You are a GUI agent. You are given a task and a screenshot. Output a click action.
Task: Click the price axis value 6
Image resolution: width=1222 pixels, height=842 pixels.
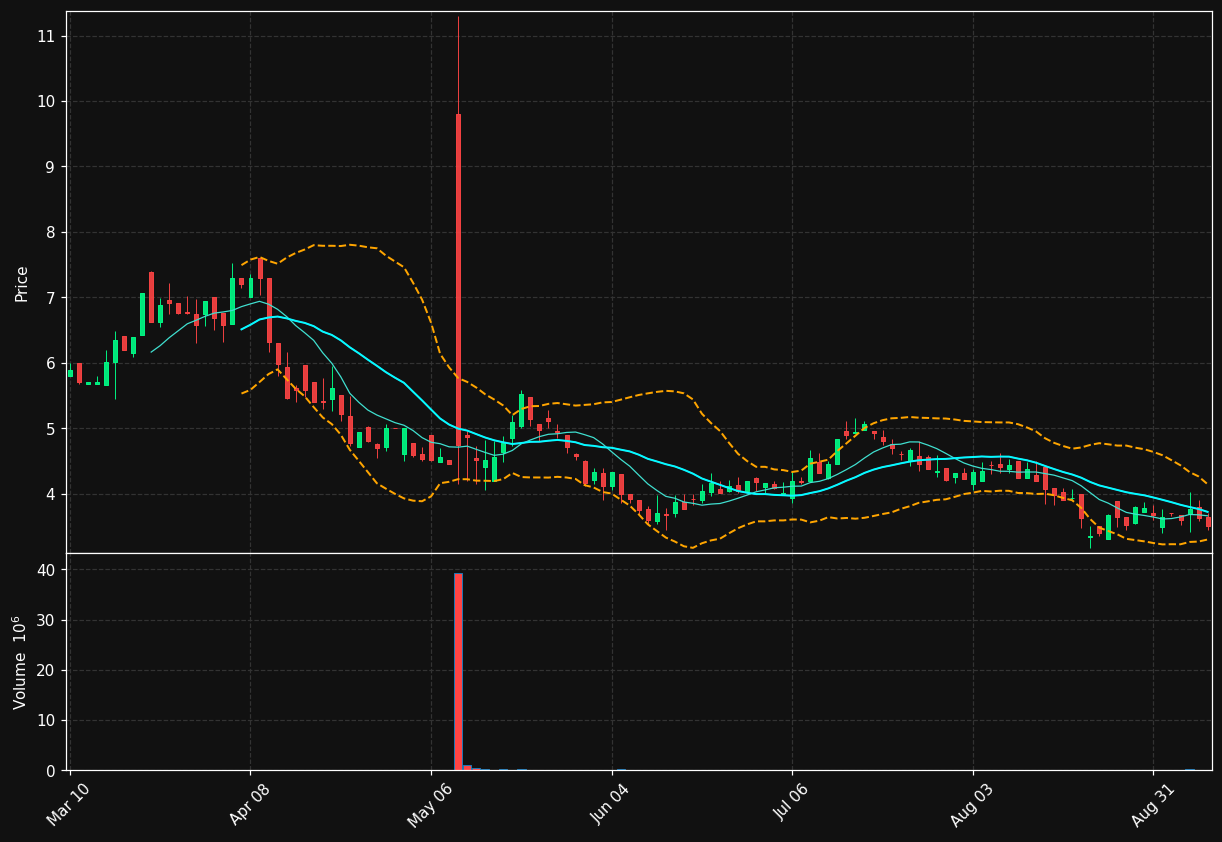[51, 363]
